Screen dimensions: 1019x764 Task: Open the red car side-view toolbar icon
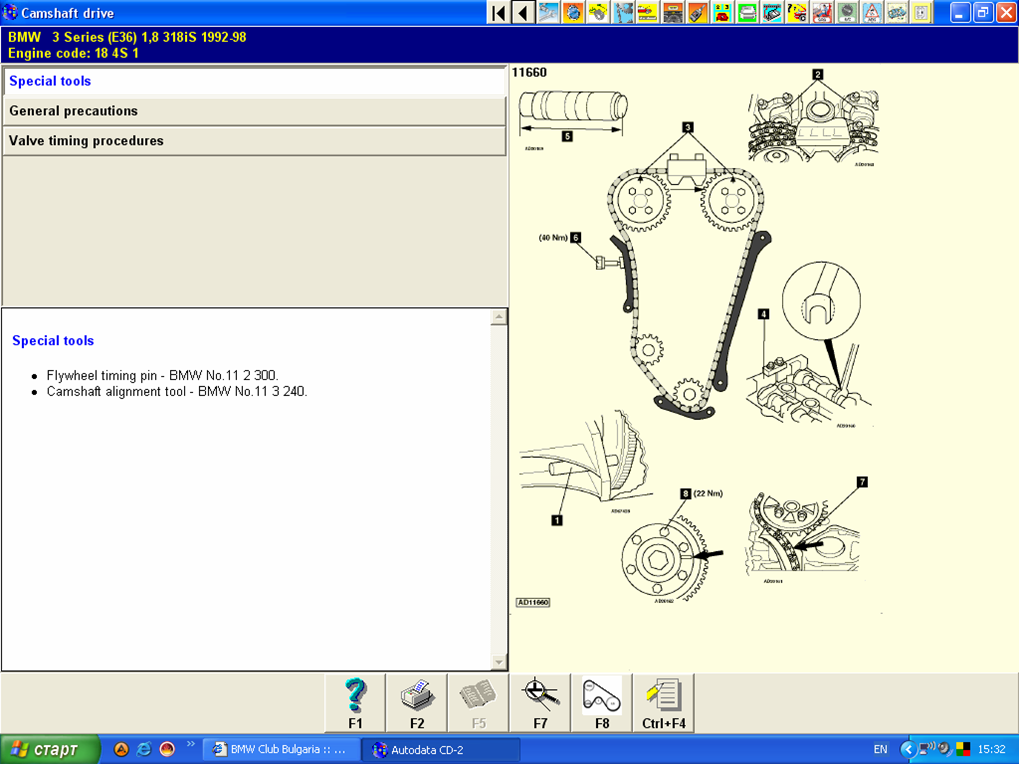point(647,12)
